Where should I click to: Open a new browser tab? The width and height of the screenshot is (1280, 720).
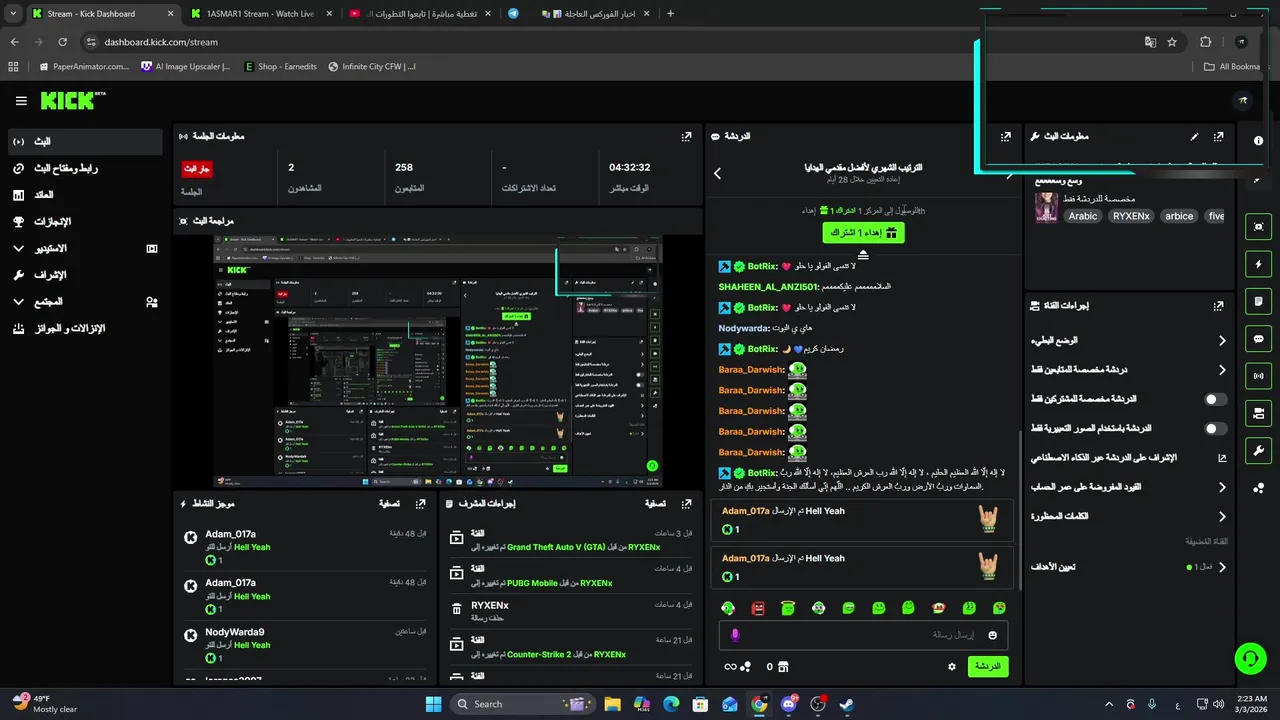(x=670, y=14)
